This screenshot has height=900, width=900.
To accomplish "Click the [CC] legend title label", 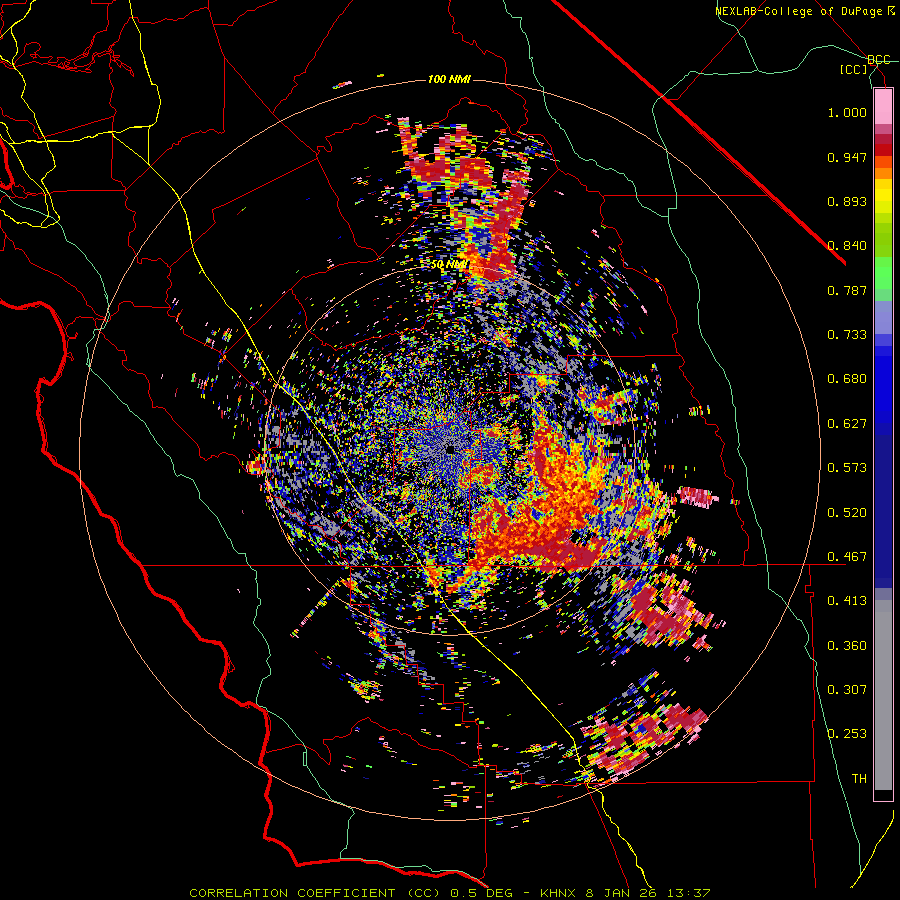I will [854, 69].
